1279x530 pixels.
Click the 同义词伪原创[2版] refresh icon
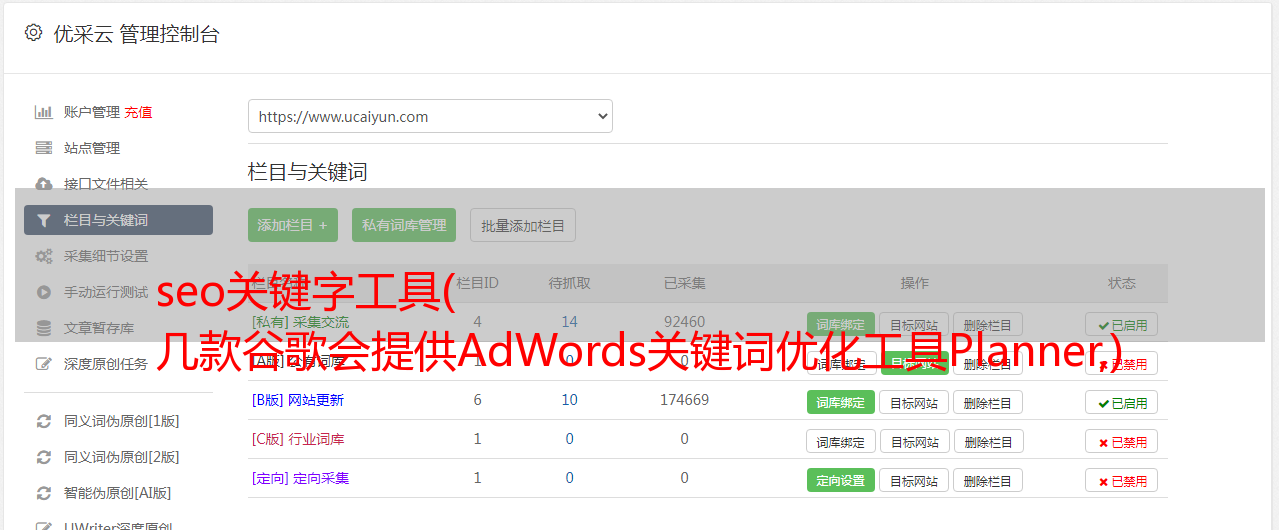pos(44,457)
